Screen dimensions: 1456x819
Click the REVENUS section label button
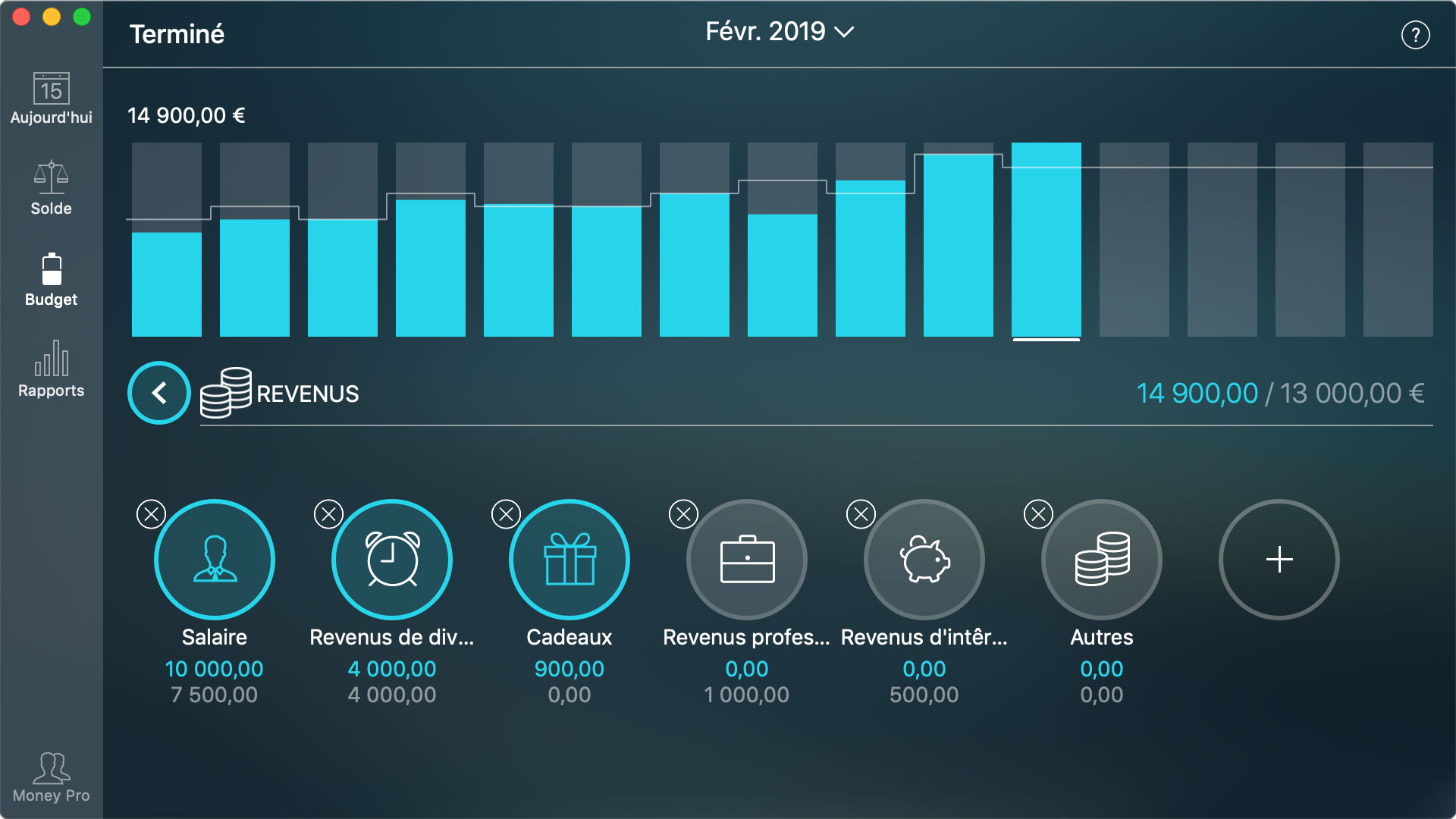click(281, 392)
